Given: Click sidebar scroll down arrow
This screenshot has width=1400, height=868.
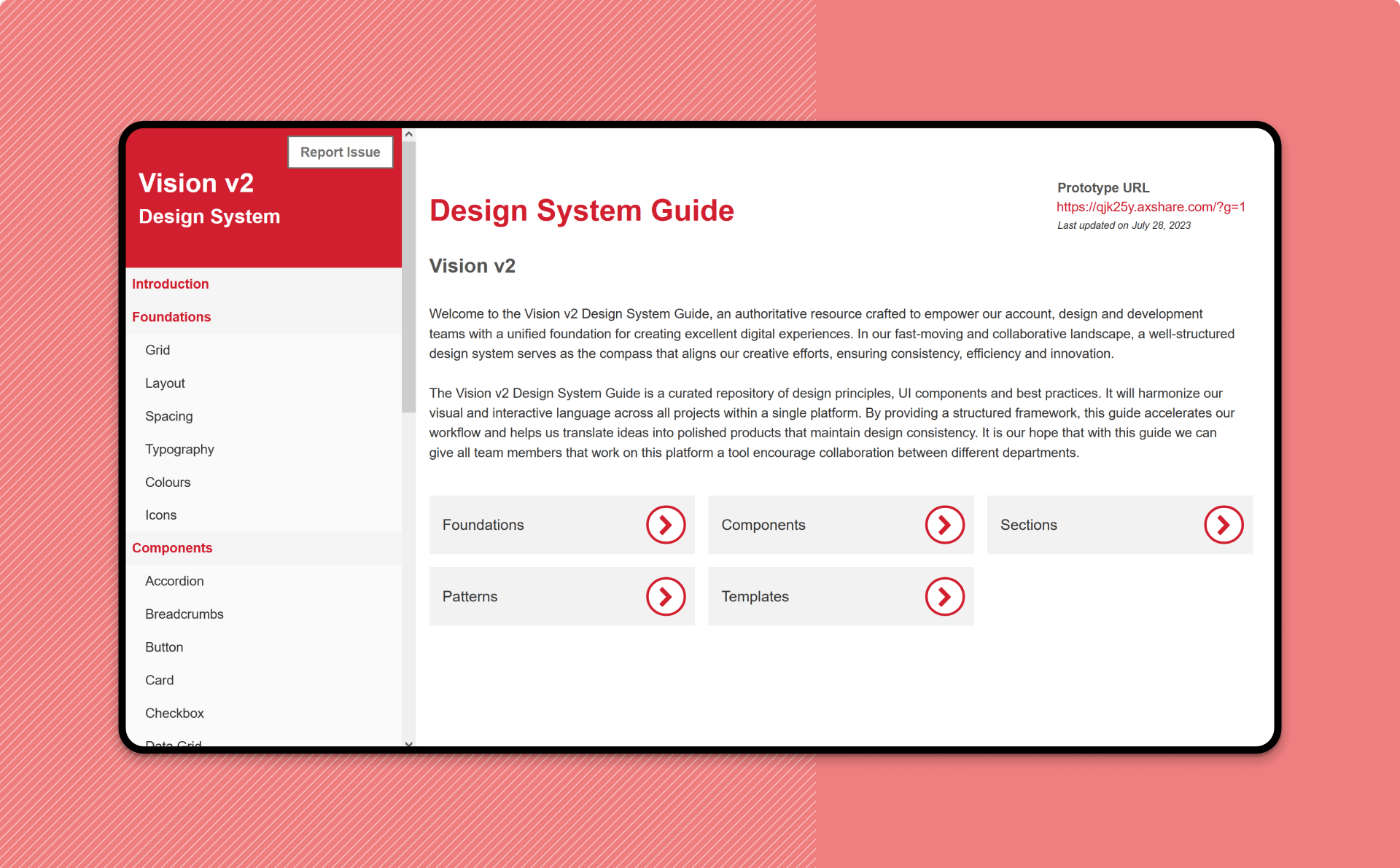Looking at the screenshot, I should coord(409,743).
